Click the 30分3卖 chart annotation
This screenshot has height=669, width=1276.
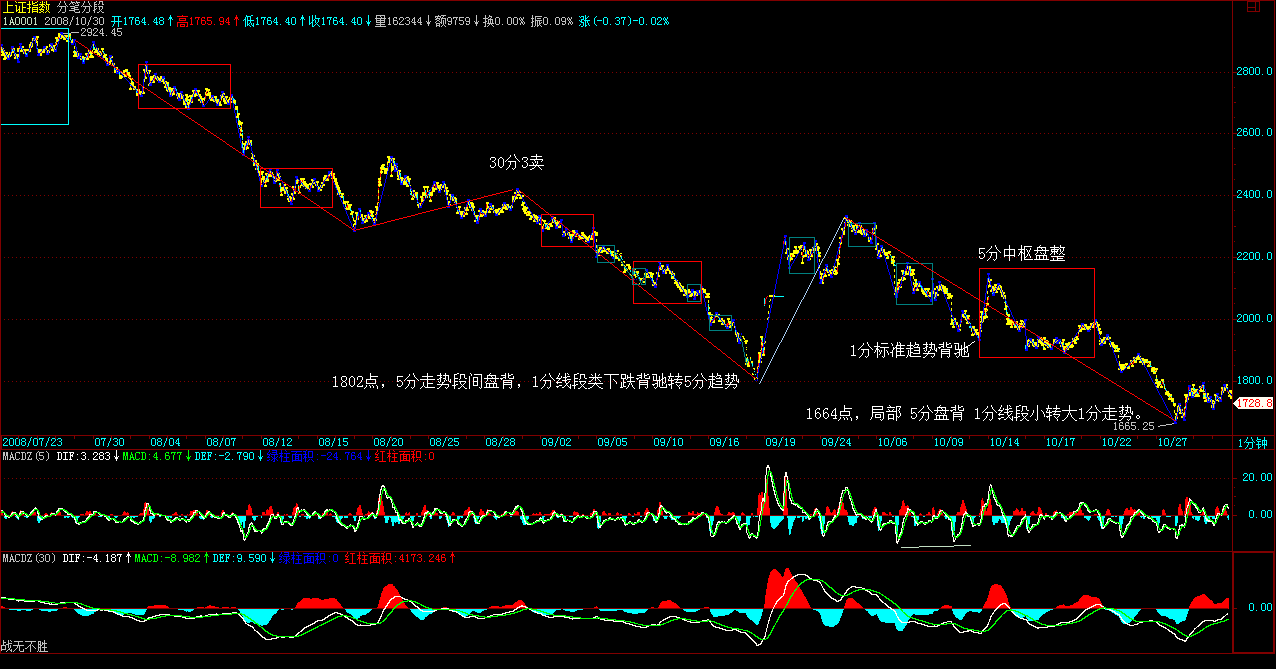[515, 162]
